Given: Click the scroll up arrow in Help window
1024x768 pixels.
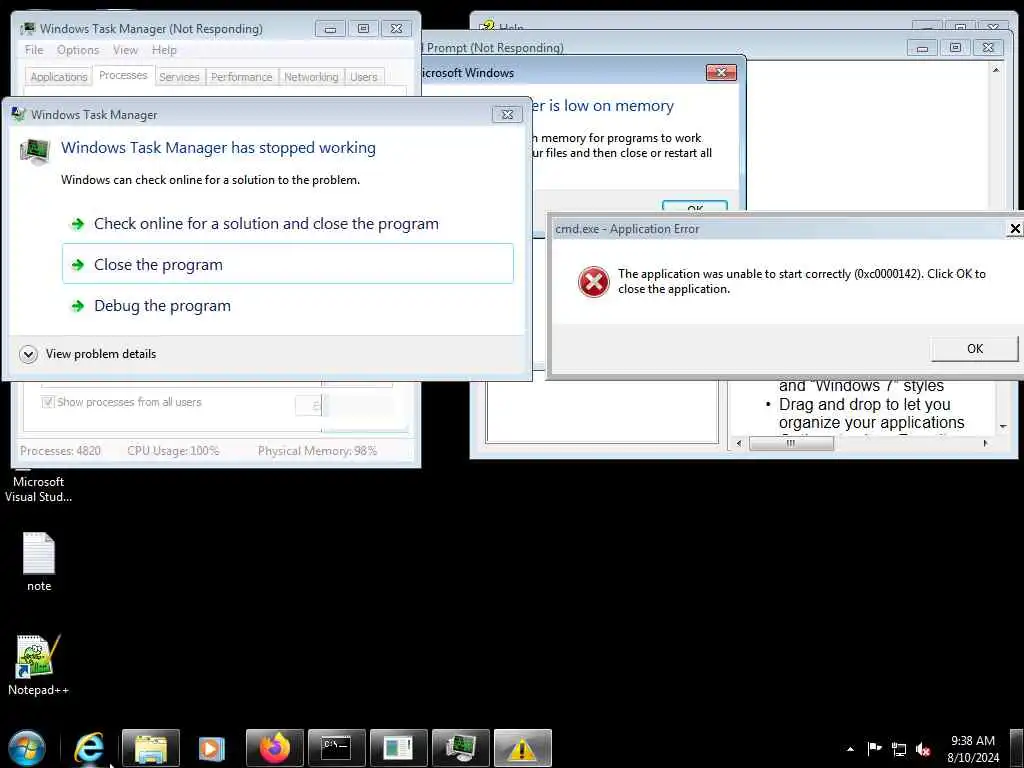Looking at the screenshot, I should (x=996, y=69).
